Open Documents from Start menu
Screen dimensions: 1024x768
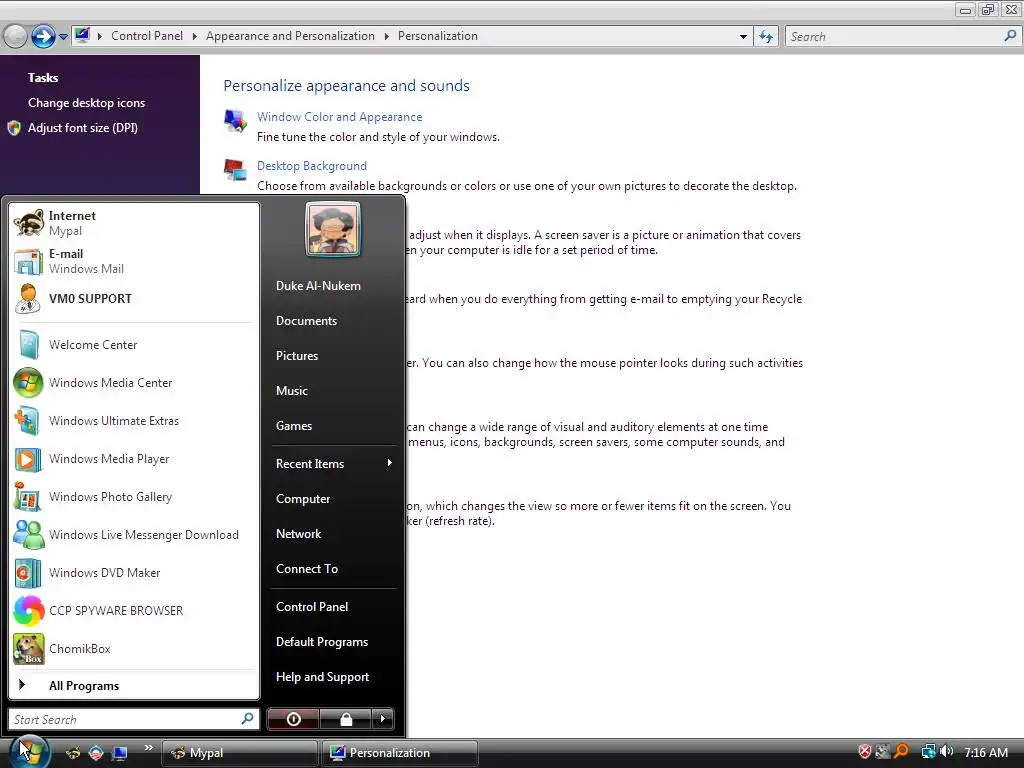pos(333,321)
